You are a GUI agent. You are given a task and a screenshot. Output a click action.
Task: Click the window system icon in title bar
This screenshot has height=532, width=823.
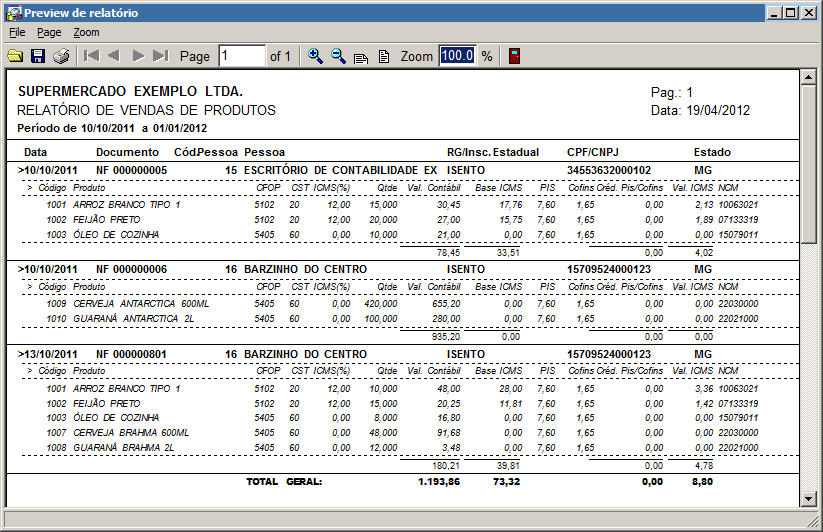pyautogui.click(x=13, y=13)
